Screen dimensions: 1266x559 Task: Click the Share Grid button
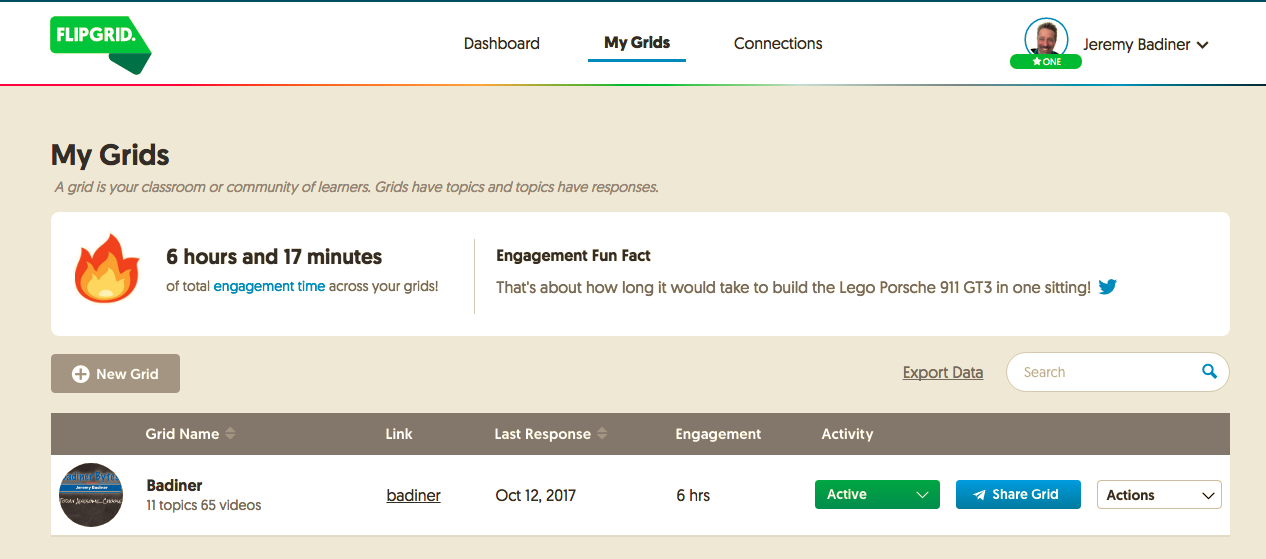pyautogui.click(x=1018, y=495)
